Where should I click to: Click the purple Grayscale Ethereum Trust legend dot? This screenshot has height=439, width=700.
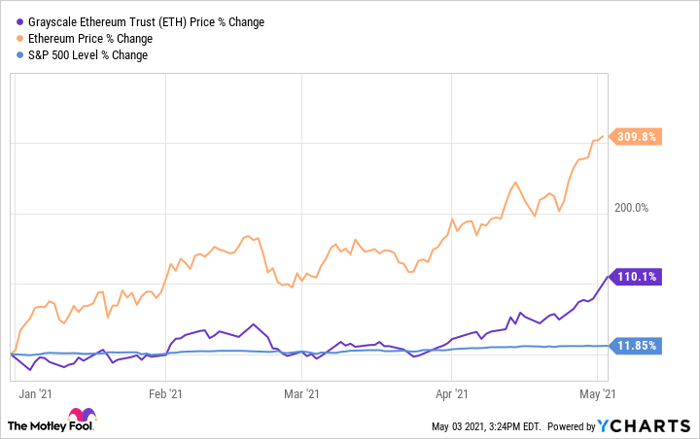click(19, 22)
